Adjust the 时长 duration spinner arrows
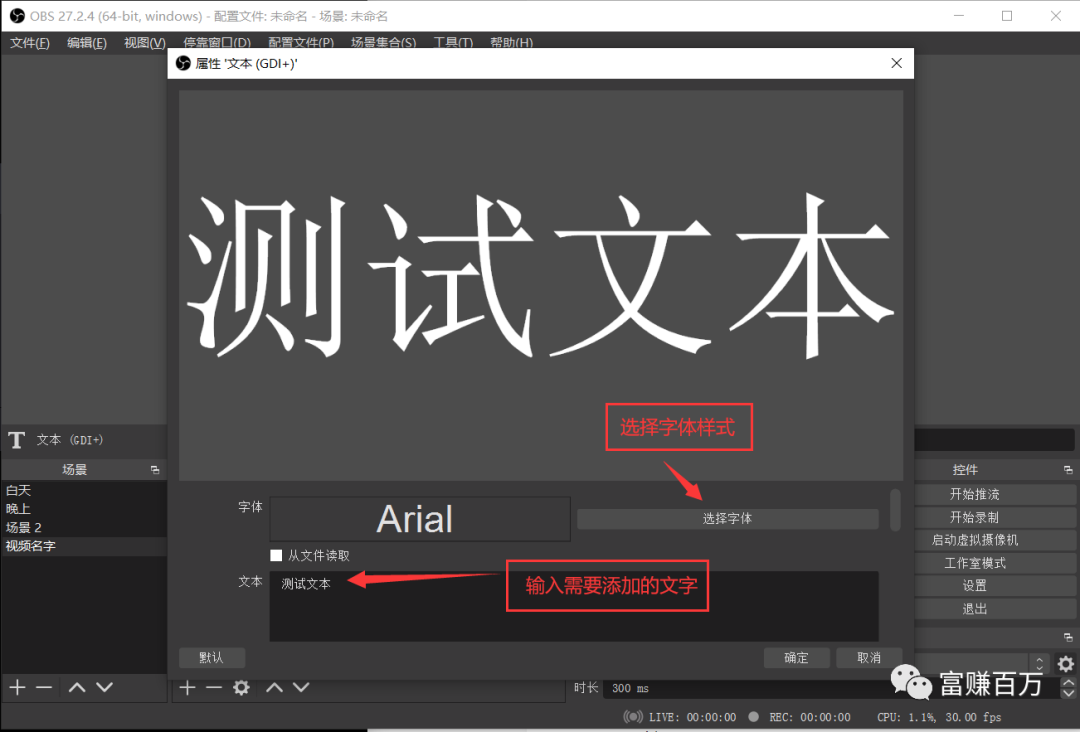The image size is (1080, 732). click(1068, 688)
